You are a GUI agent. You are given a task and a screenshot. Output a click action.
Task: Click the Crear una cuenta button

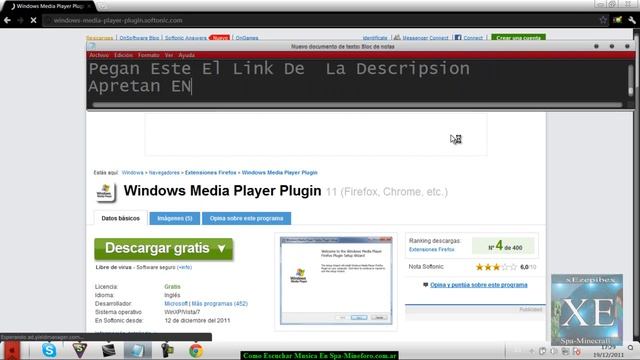(518, 38)
